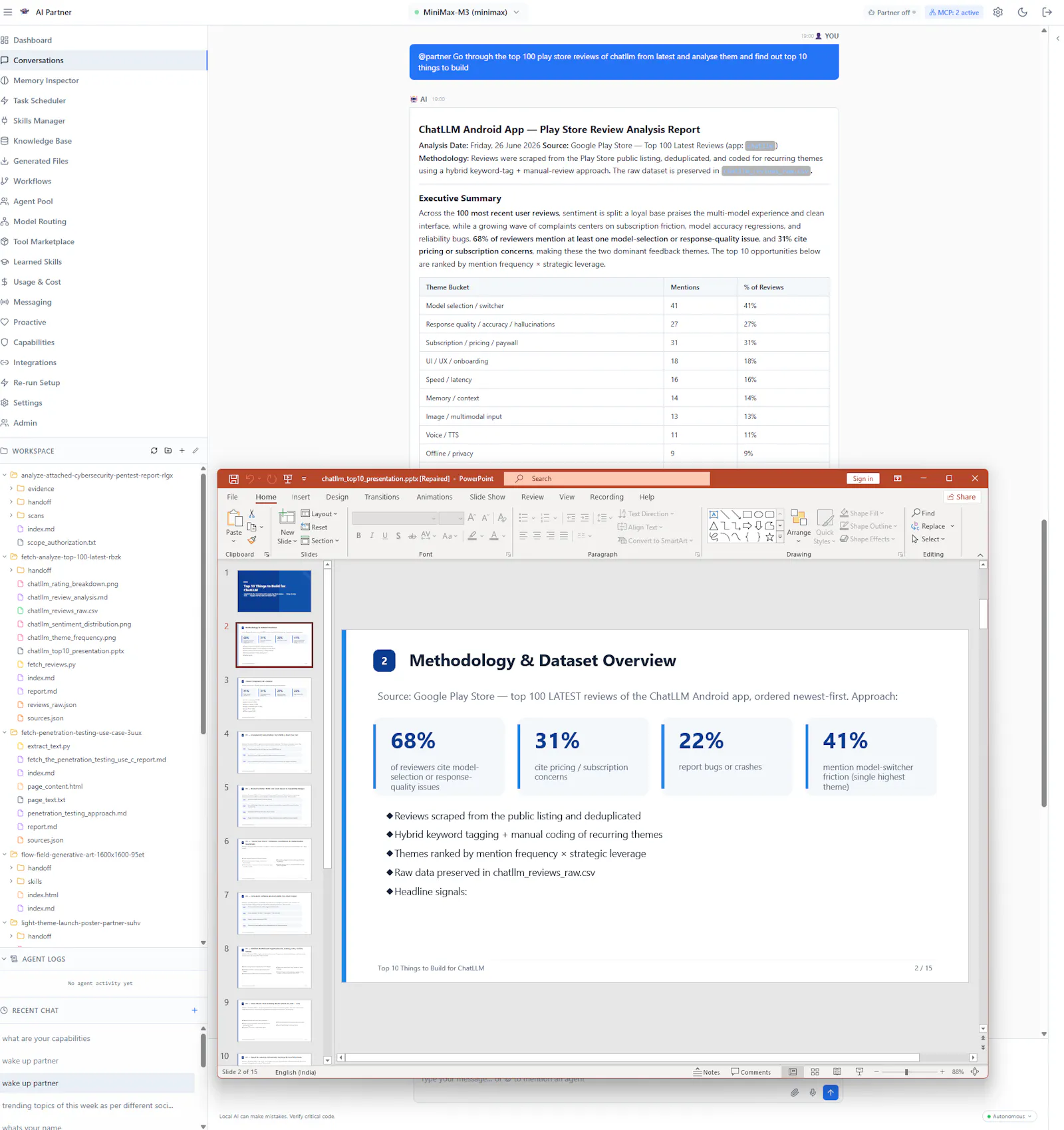Collapse fetch-analyze-top-100-latest-rbzk folder
The image size is (1064, 1130).
(5, 557)
